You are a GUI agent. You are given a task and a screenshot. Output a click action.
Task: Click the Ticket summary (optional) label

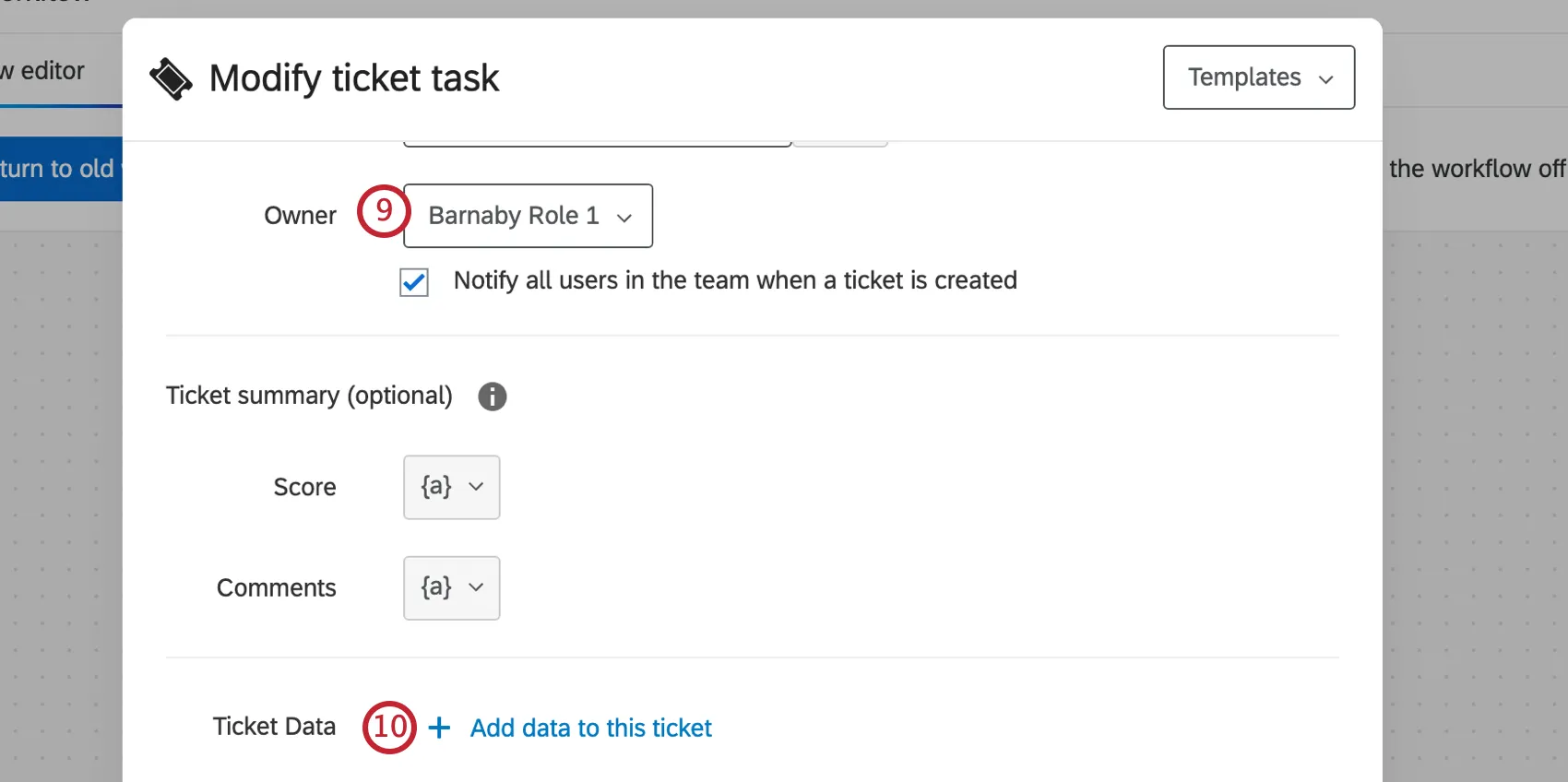pyautogui.click(x=309, y=396)
